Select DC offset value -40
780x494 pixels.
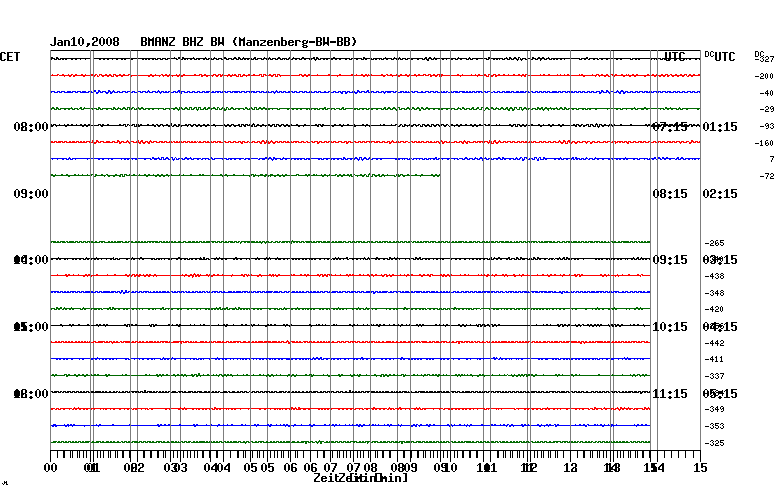coord(766,93)
